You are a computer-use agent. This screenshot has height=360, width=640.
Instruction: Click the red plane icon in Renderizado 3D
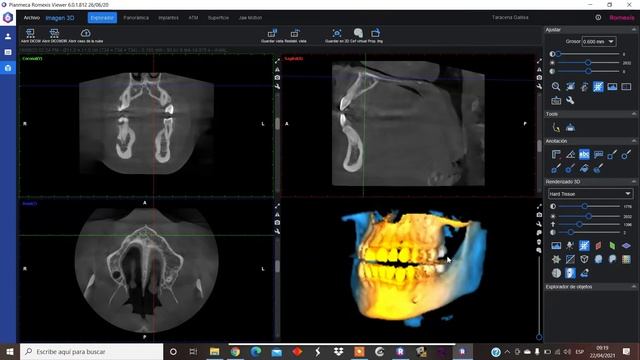tap(598, 245)
